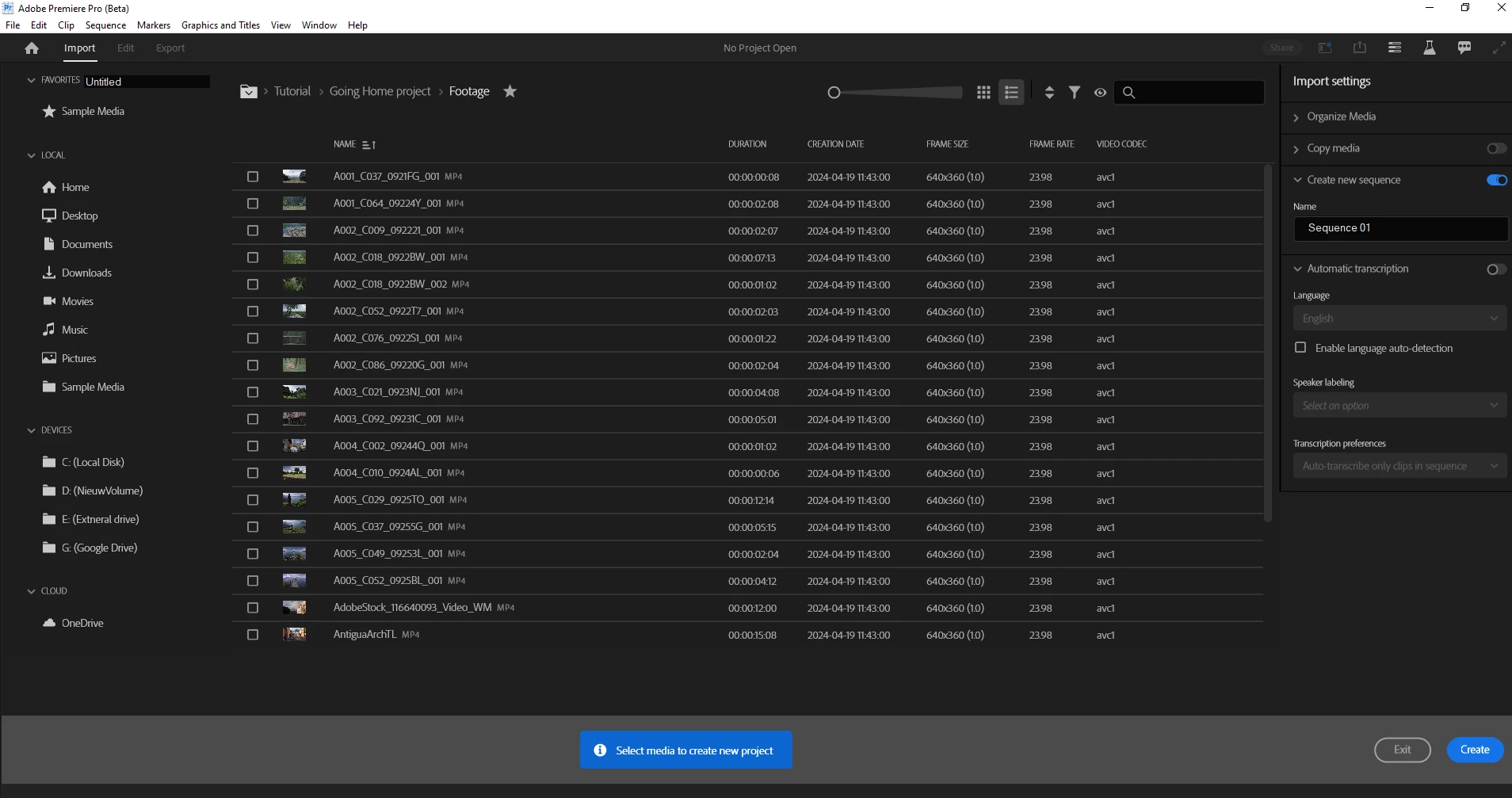Maximize the video output with fullscreen icon

click(x=1499, y=48)
